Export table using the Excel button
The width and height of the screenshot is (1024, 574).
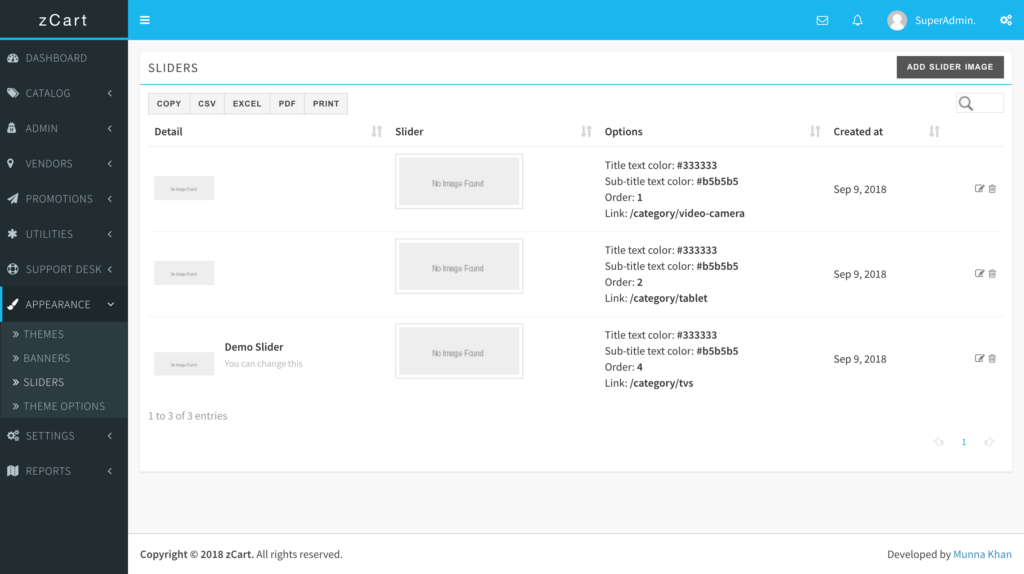point(247,104)
